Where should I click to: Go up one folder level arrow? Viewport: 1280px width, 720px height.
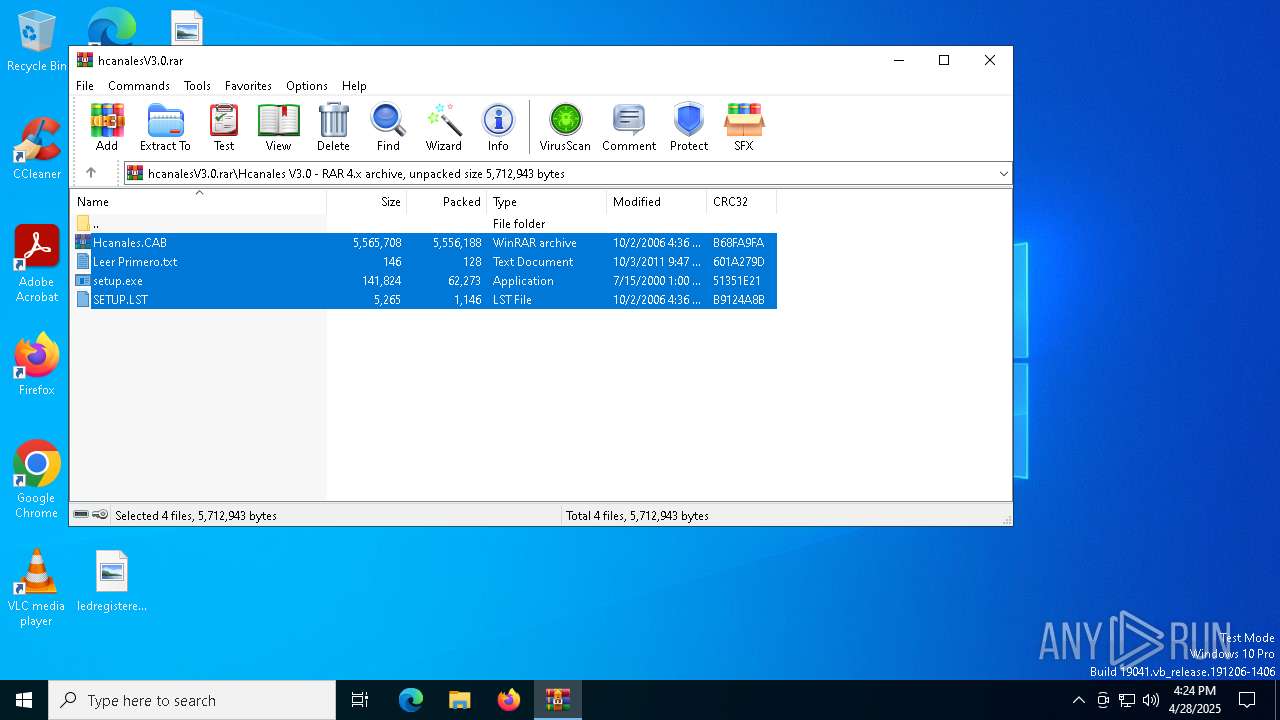click(x=91, y=173)
